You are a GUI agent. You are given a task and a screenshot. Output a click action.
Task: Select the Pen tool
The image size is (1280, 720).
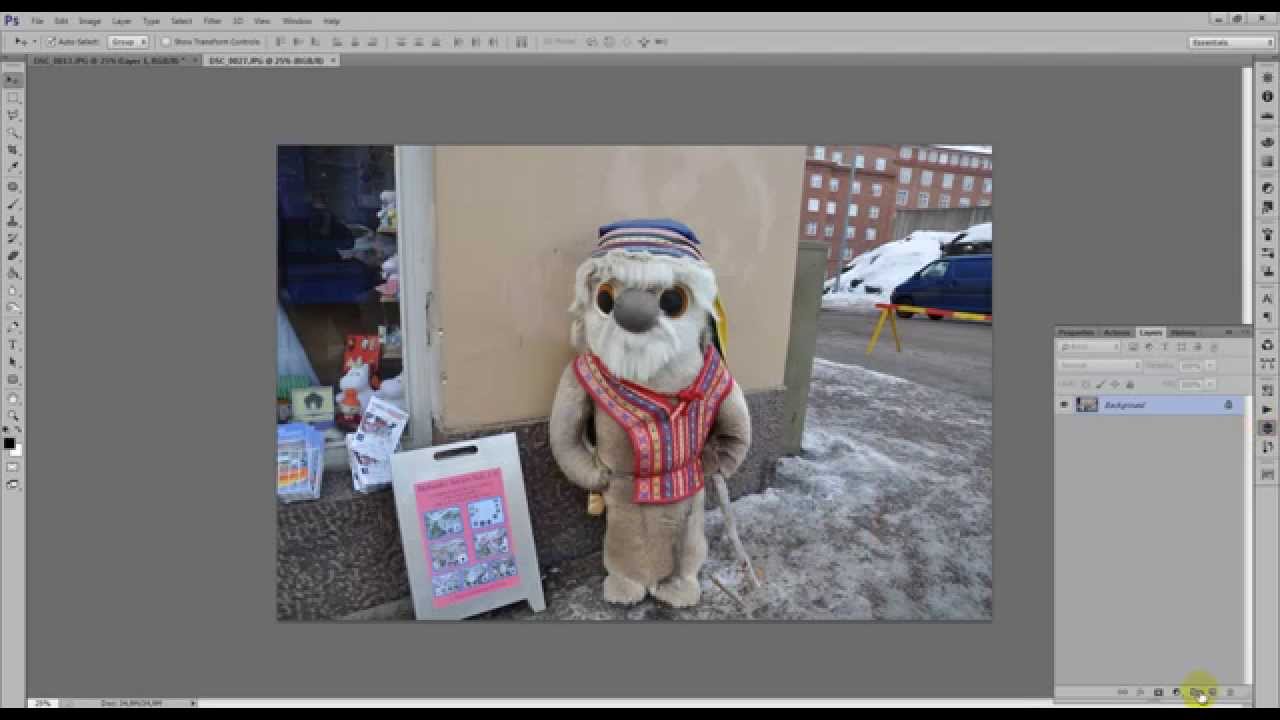tap(13, 327)
